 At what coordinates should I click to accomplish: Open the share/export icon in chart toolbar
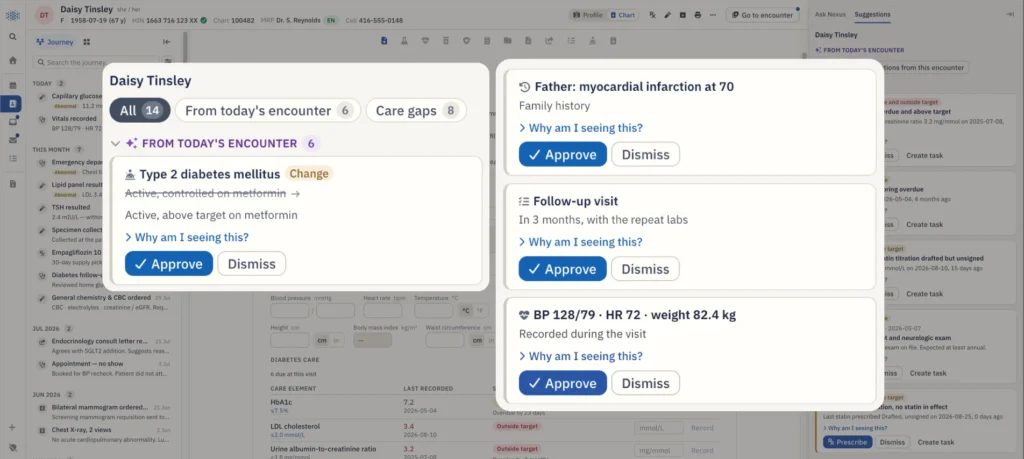549,40
